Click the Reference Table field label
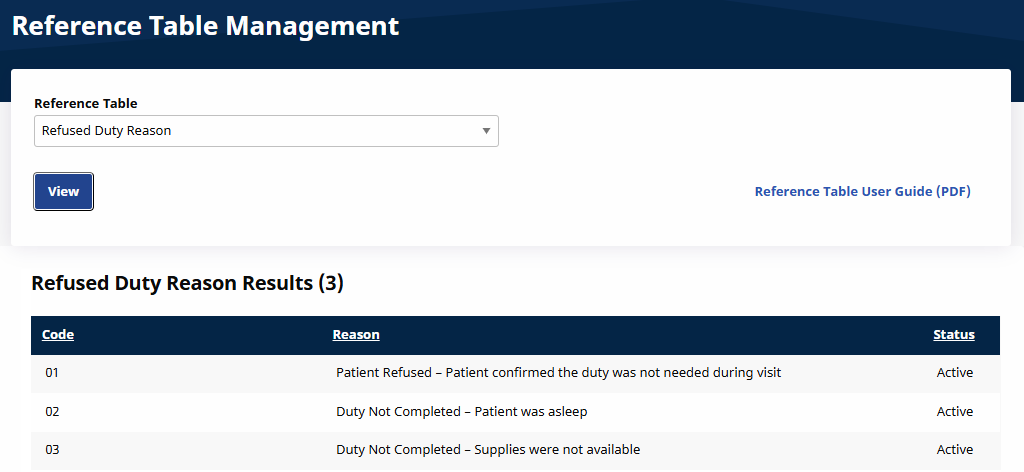The height and width of the screenshot is (472, 1024). coord(86,103)
